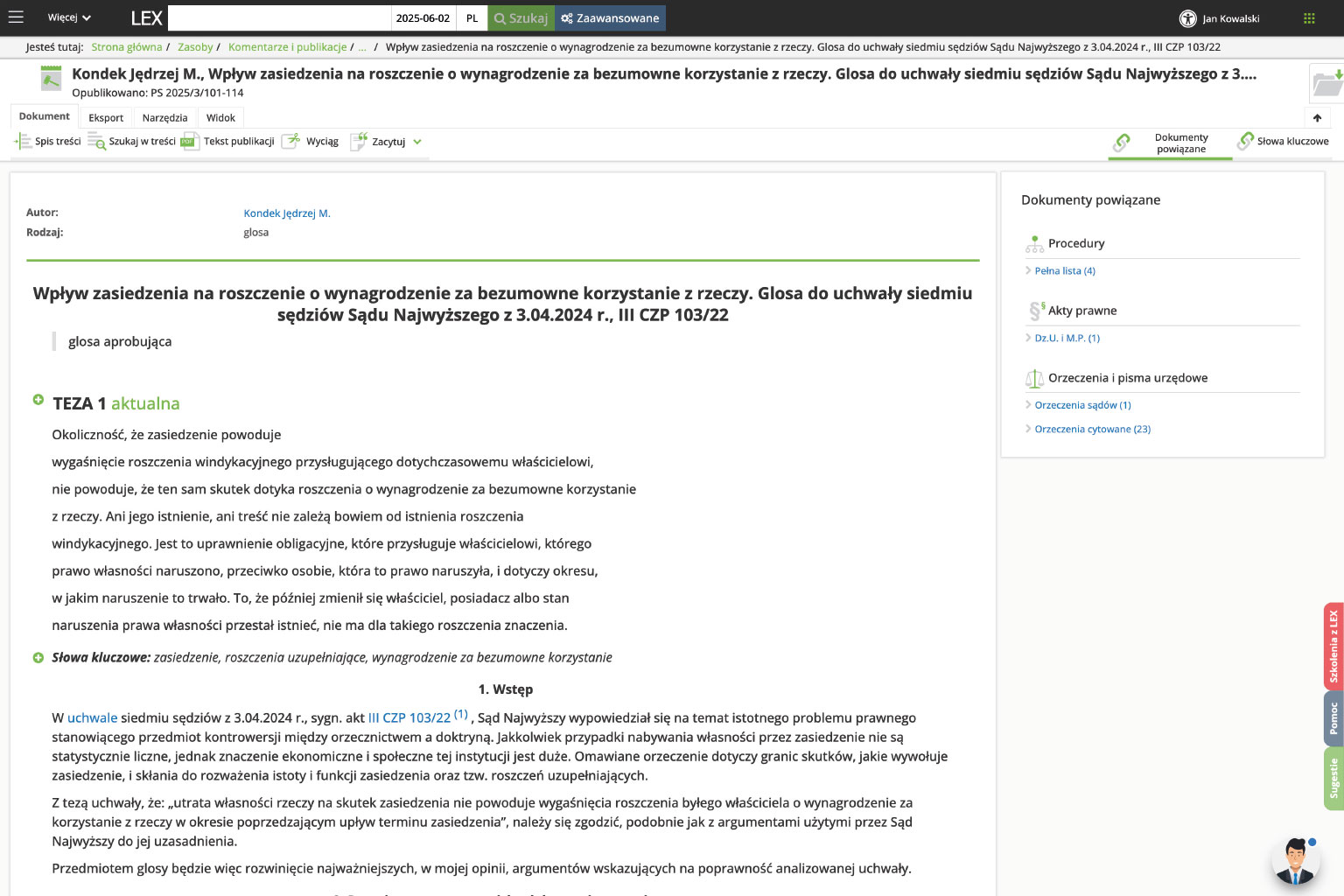Click the Wyciąg toolbar icon
1344x896 pixels.
[x=290, y=142]
